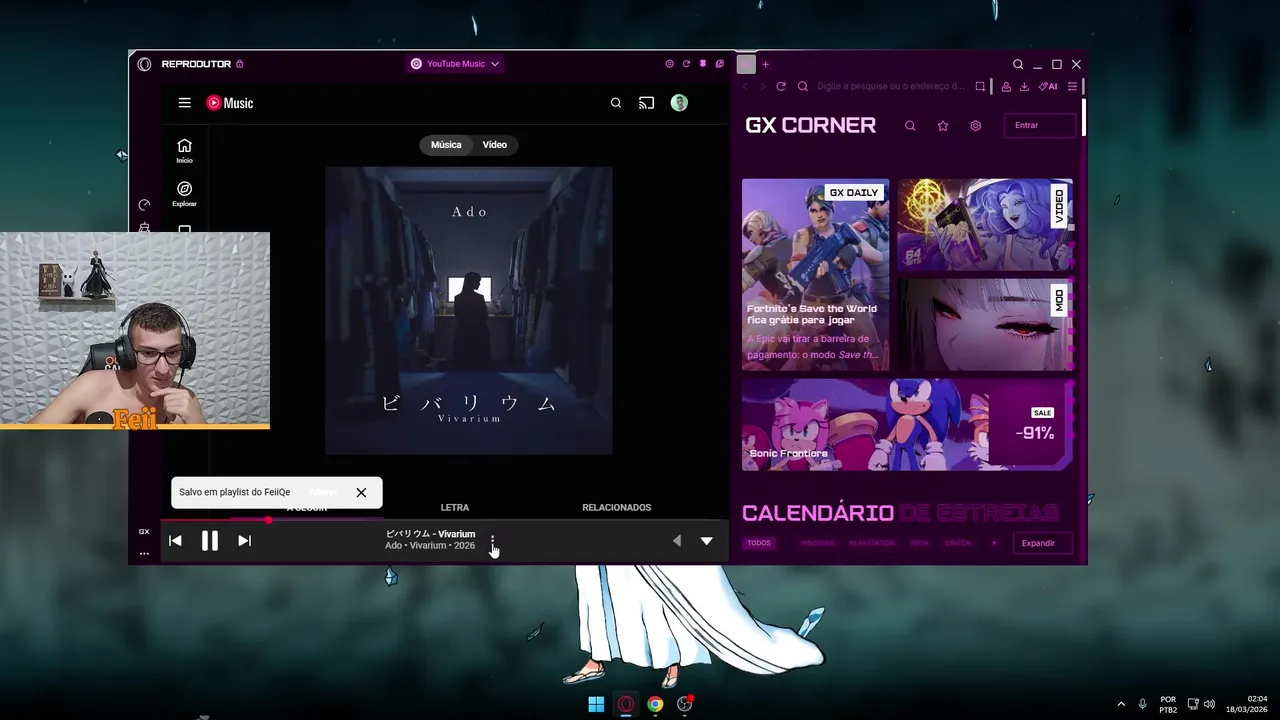This screenshot has width=1280, height=720.
Task: Open Explorar in the sidebar
Action: [x=184, y=194]
